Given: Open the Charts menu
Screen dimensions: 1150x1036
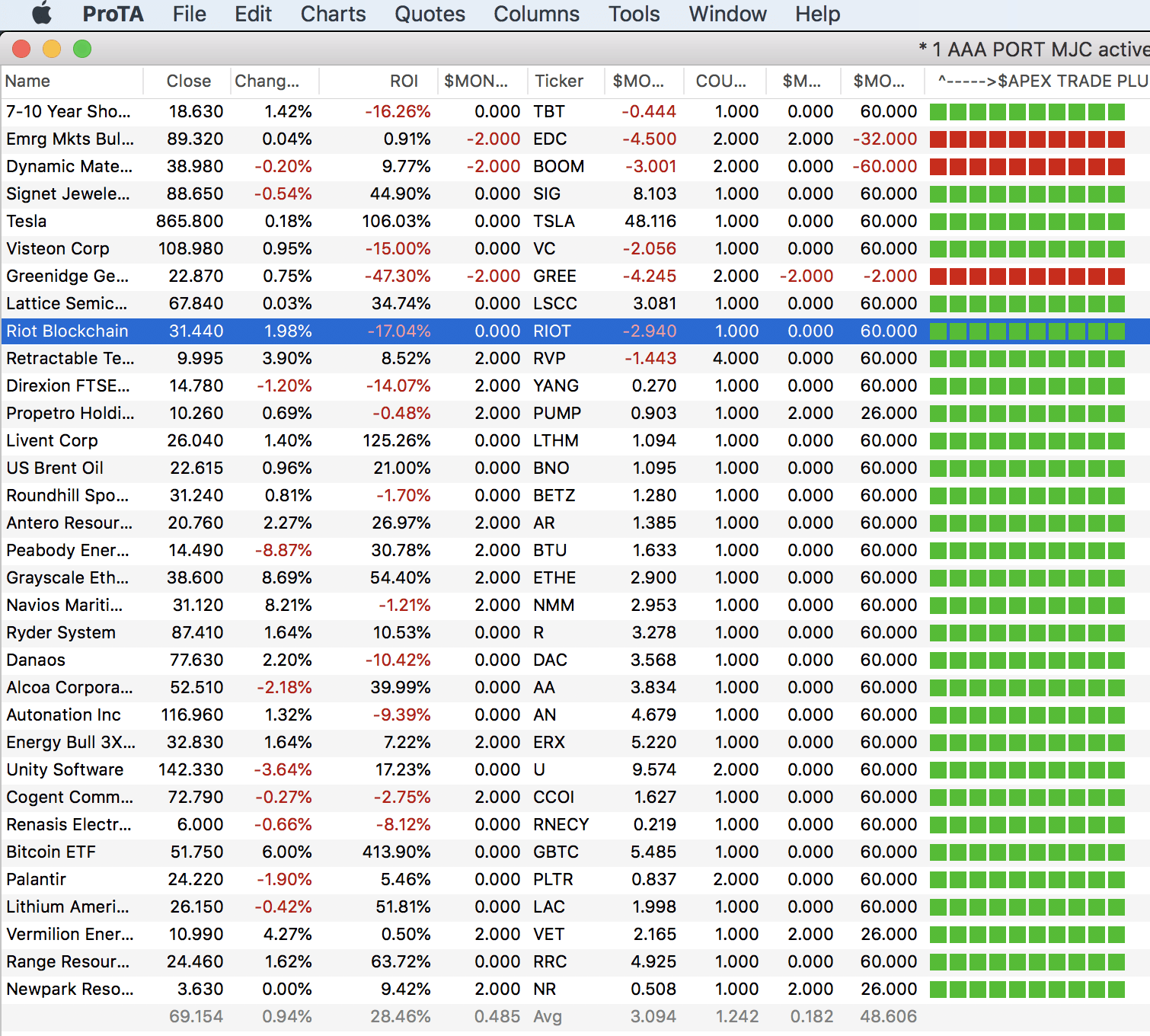Looking at the screenshot, I should [334, 14].
